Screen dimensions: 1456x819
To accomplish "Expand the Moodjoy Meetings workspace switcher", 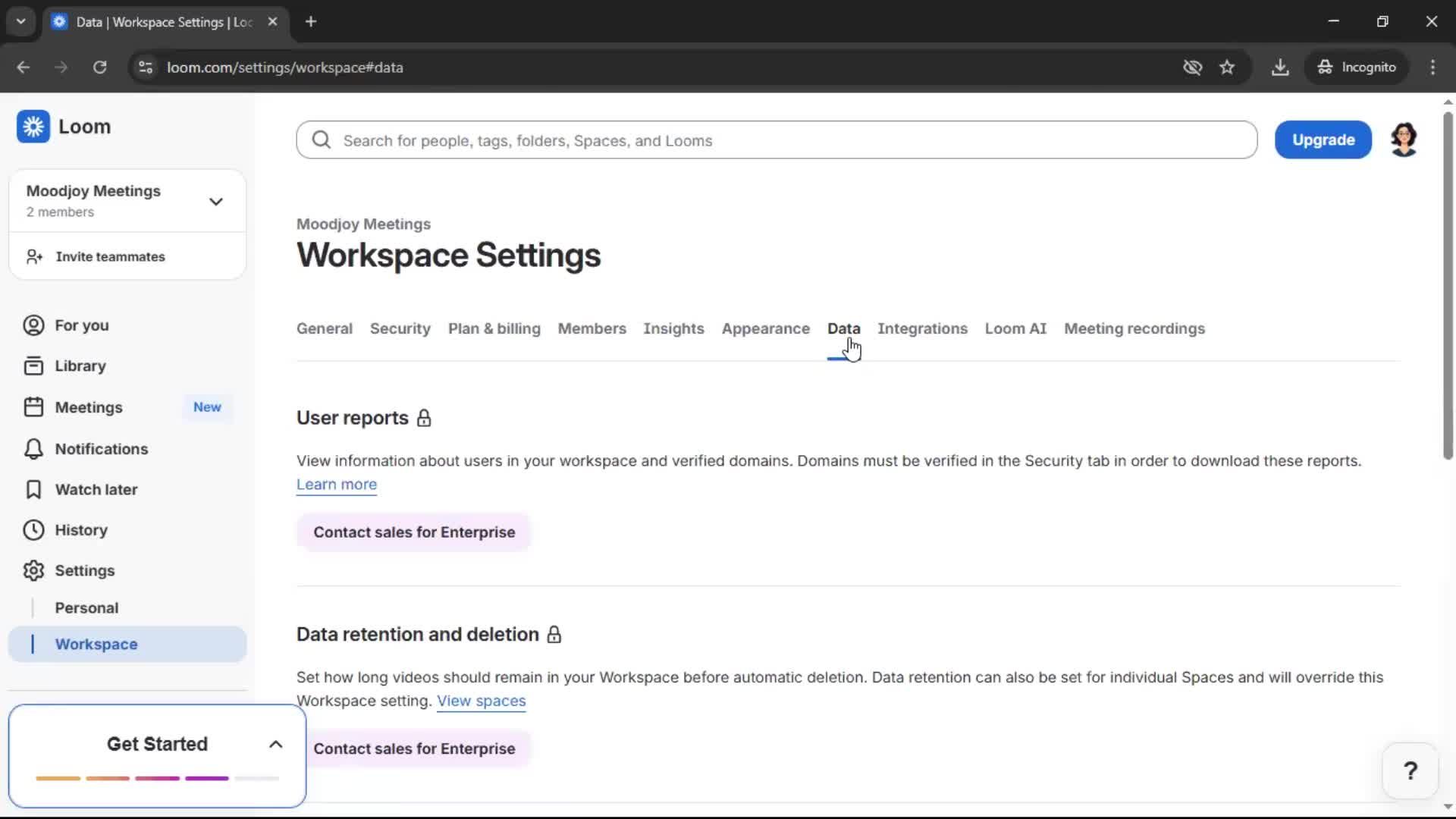I will (x=215, y=201).
